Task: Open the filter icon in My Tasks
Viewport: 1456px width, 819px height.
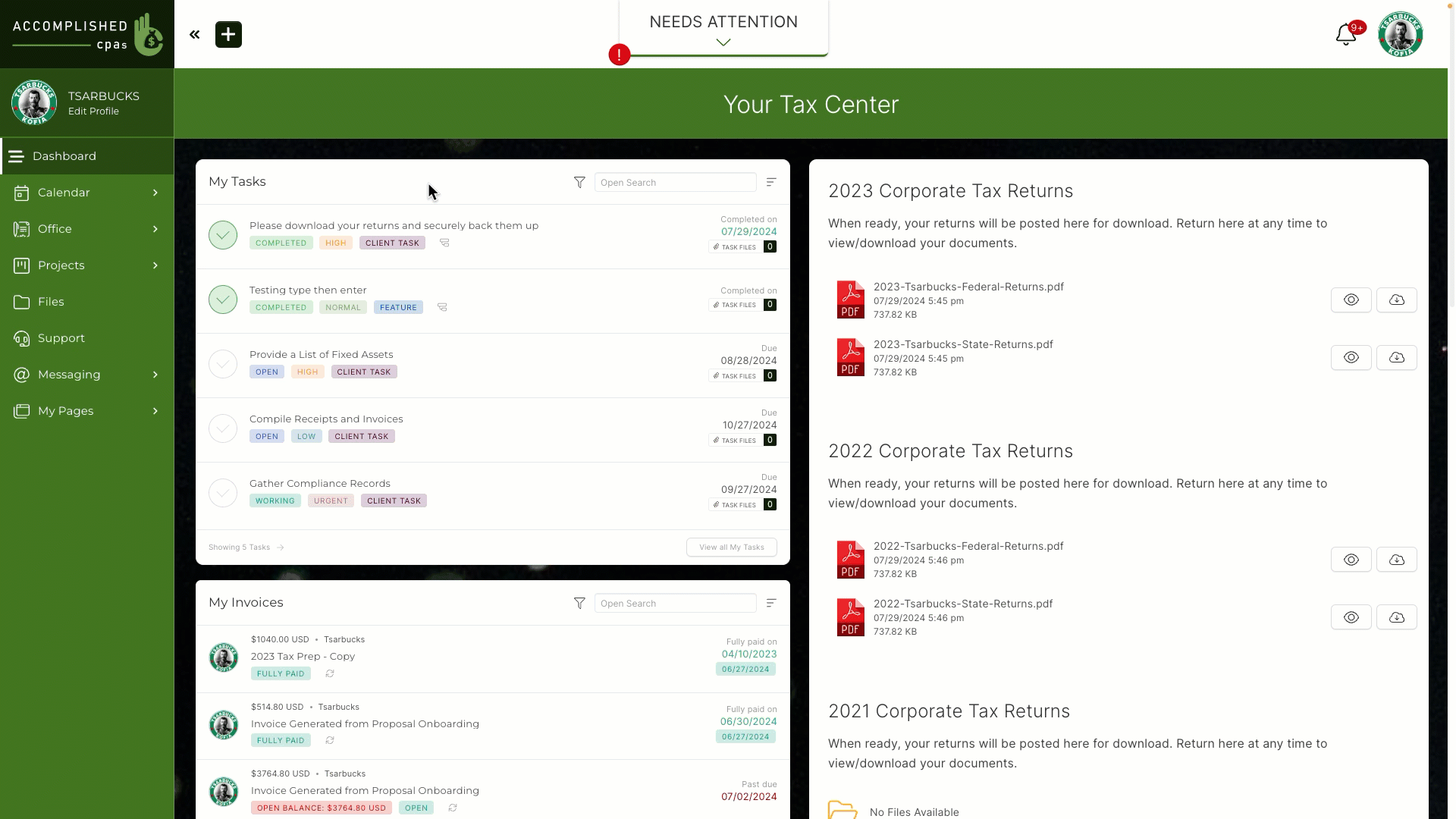Action: [579, 182]
